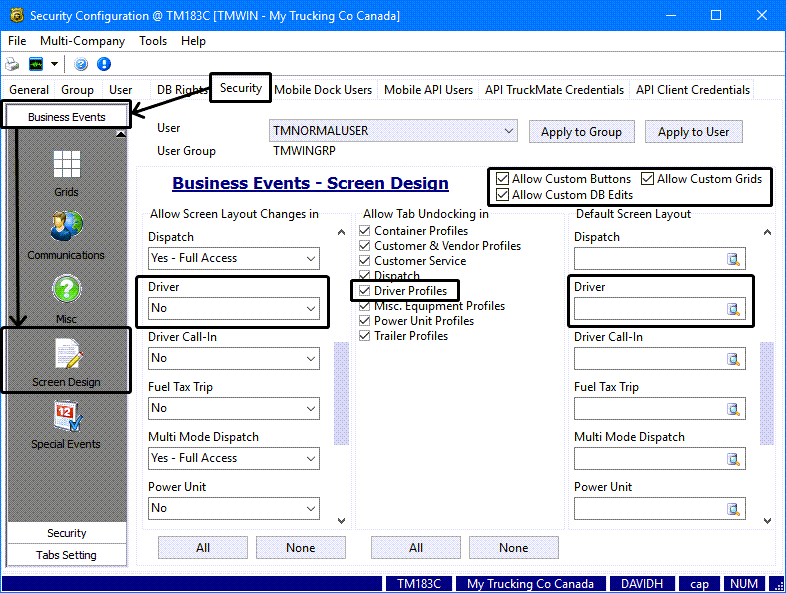Click the Apply to Group button
Viewport: 786px width, 593px height.
581,132
